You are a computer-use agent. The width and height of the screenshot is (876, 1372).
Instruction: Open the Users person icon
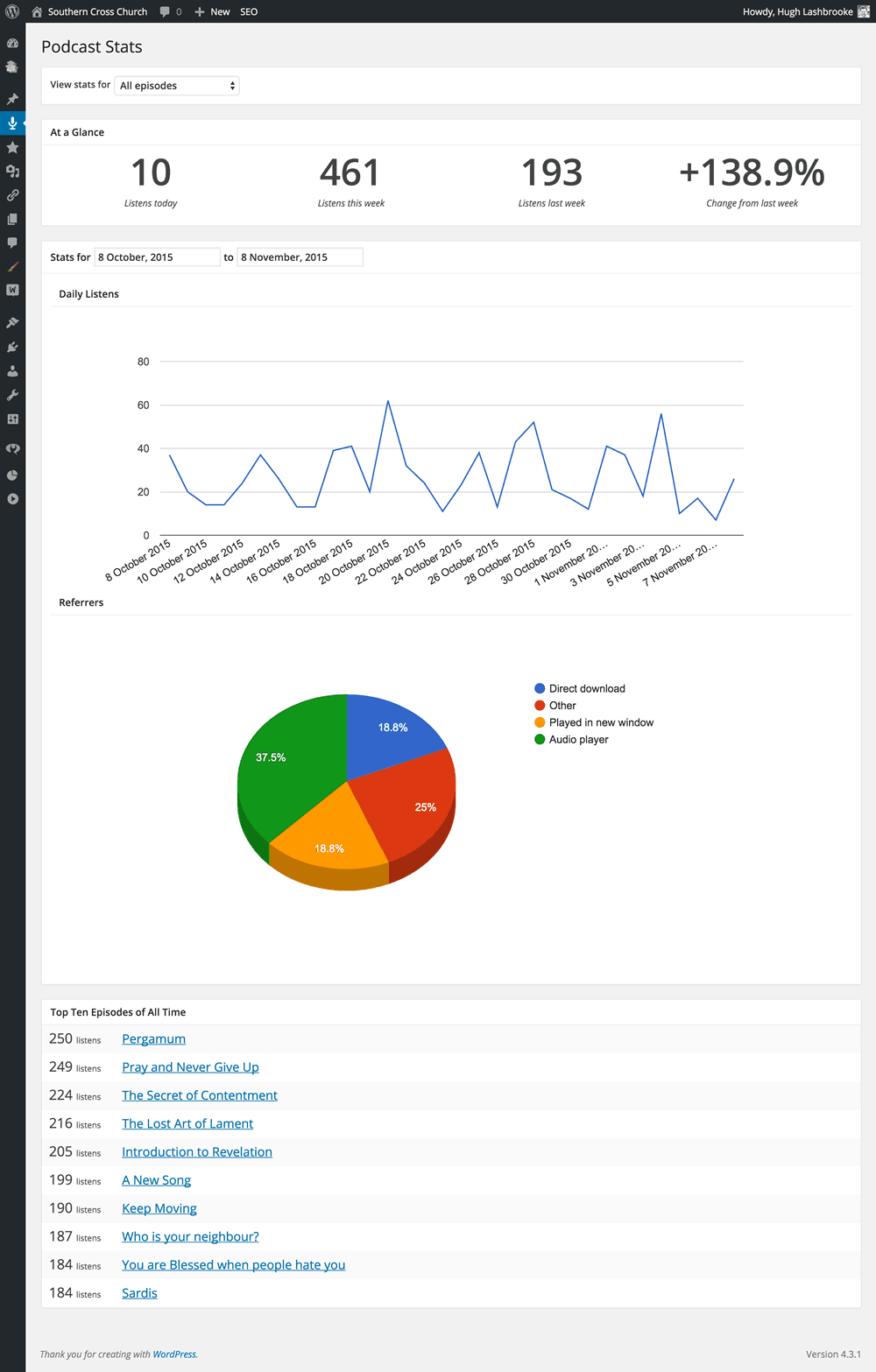(12, 370)
